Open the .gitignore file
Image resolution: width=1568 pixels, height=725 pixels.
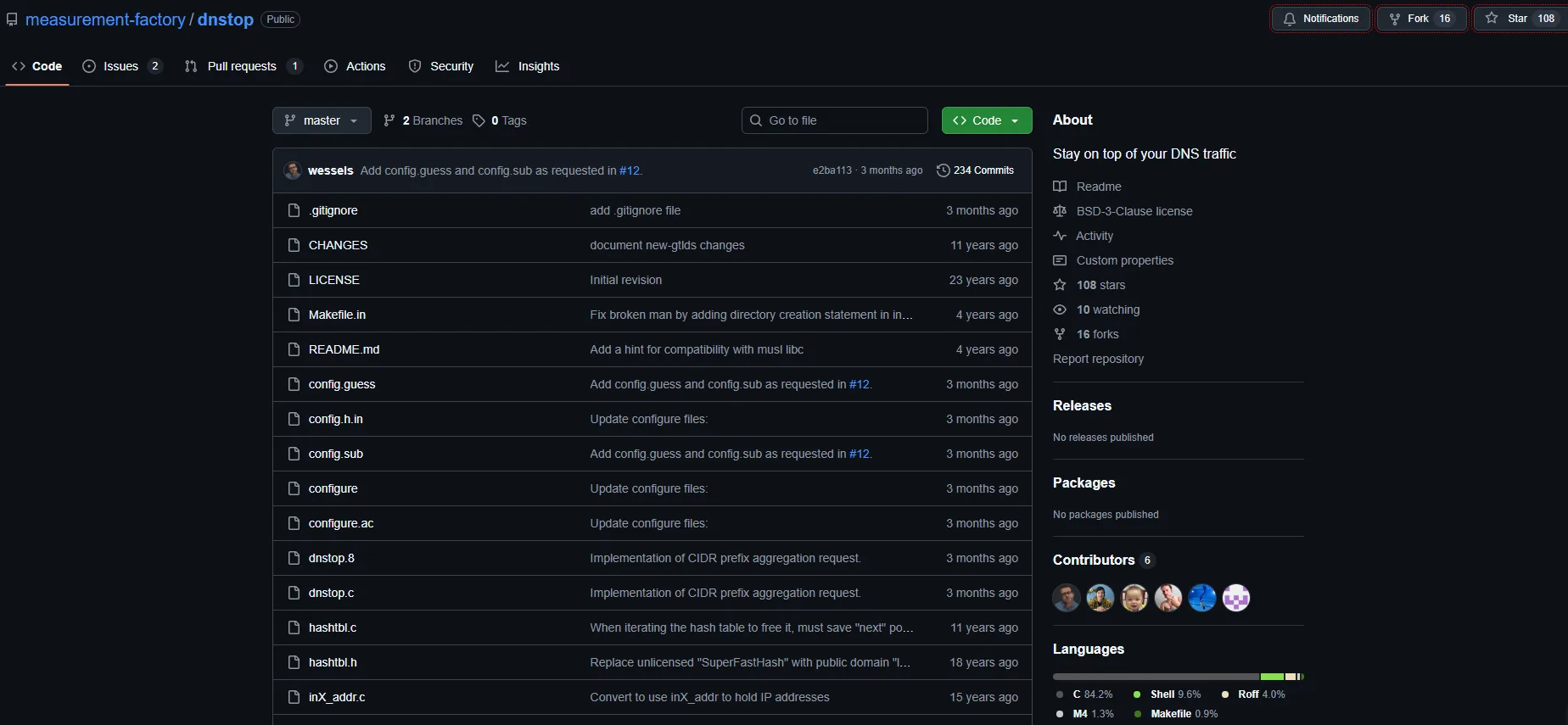(333, 210)
